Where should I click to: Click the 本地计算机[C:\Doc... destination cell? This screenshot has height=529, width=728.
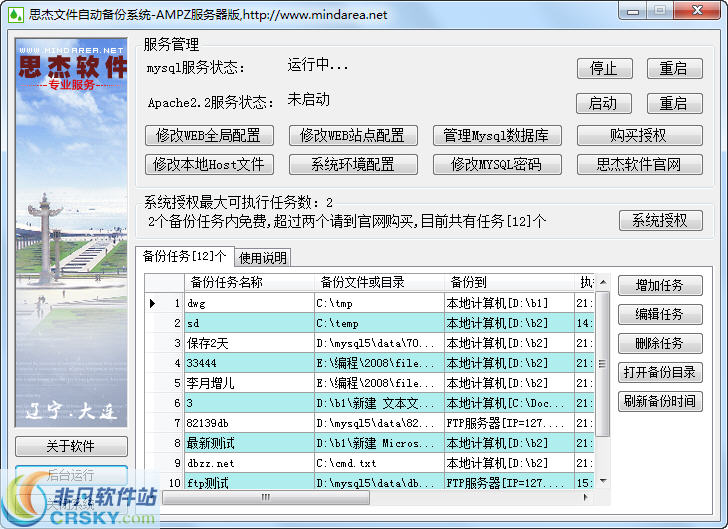coord(509,403)
